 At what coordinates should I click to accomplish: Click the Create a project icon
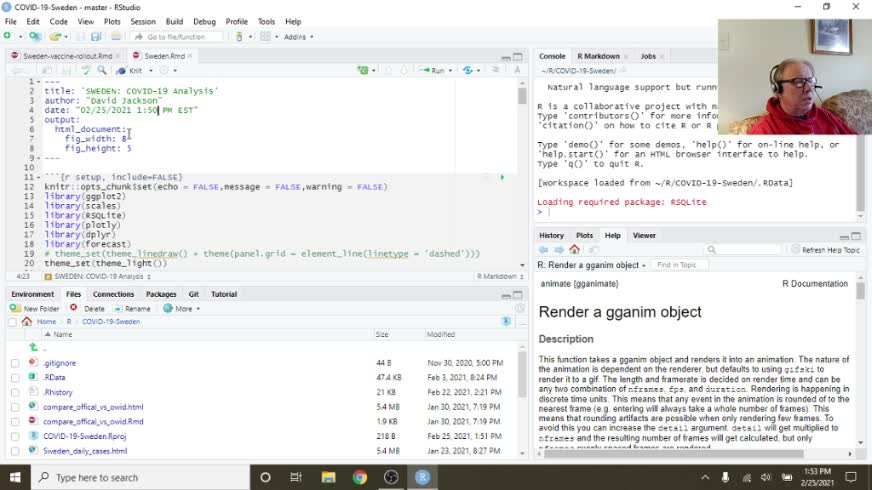click(34, 36)
